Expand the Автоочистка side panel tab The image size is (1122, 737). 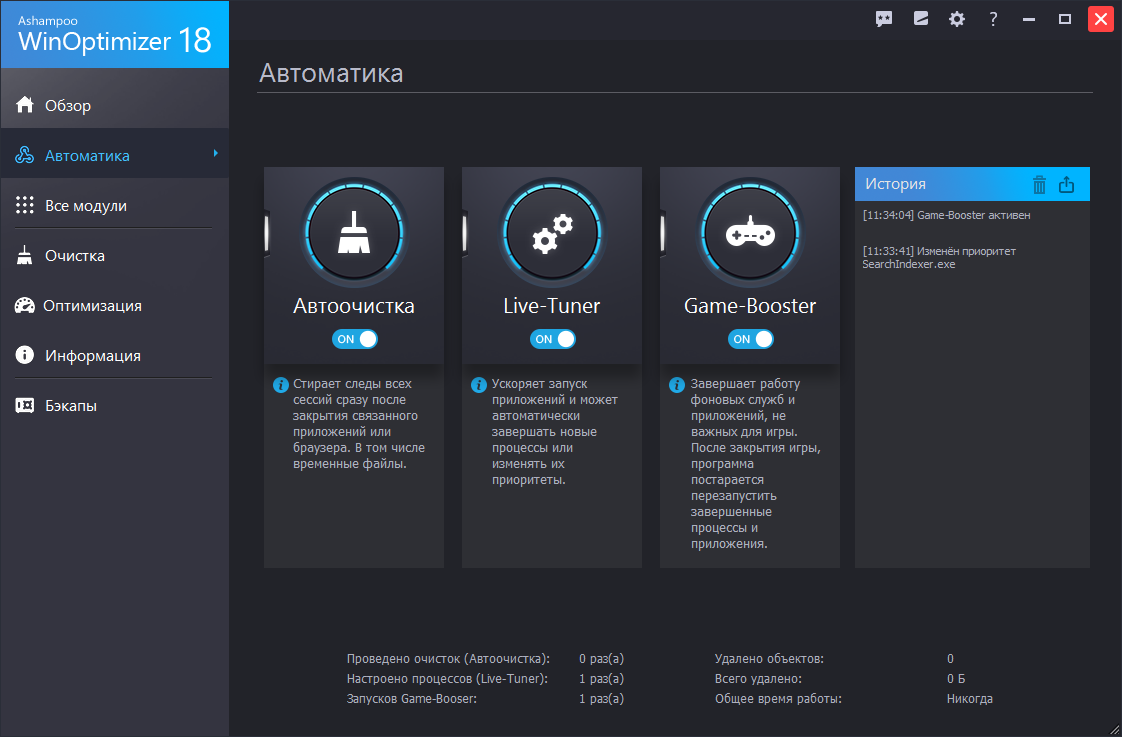pos(265,232)
